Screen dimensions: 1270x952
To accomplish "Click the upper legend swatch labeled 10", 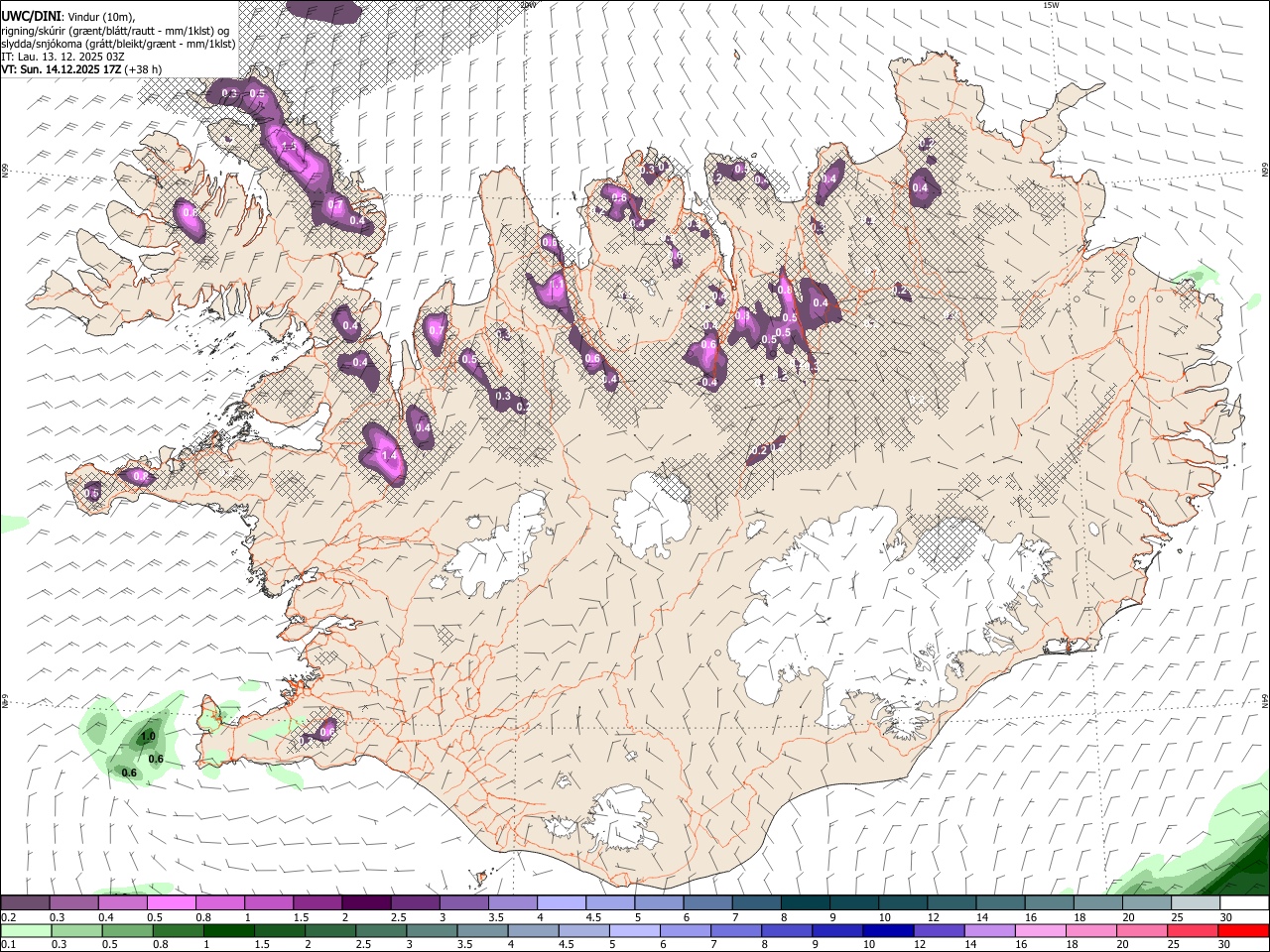I will click(902, 902).
